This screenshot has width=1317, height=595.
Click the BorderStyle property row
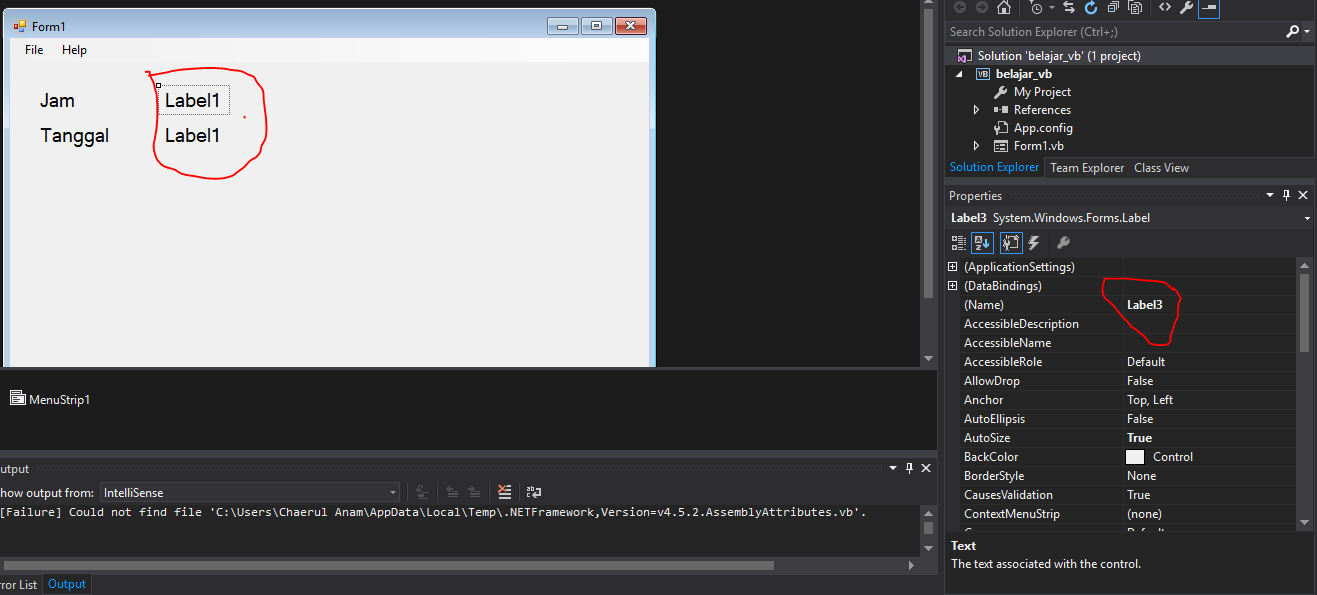tap(1122, 476)
